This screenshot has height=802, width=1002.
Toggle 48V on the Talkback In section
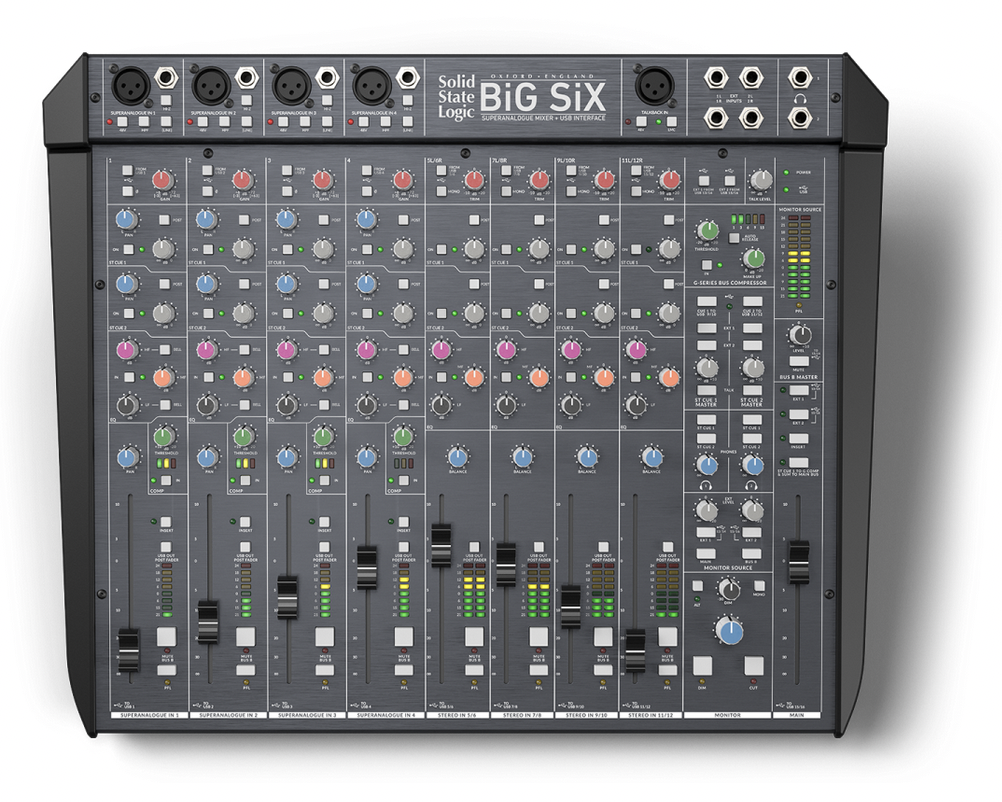(641, 121)
